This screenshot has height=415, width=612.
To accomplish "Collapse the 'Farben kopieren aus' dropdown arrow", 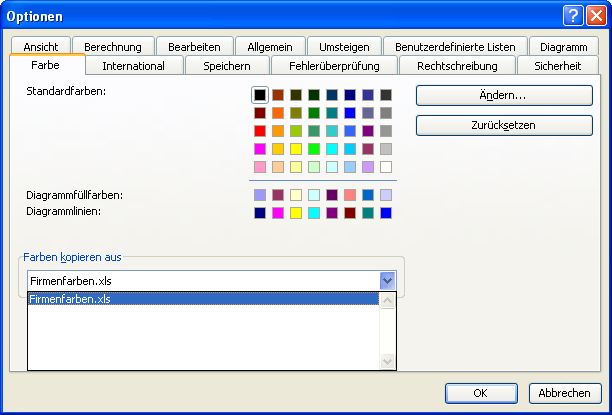I will pos(388,281).
